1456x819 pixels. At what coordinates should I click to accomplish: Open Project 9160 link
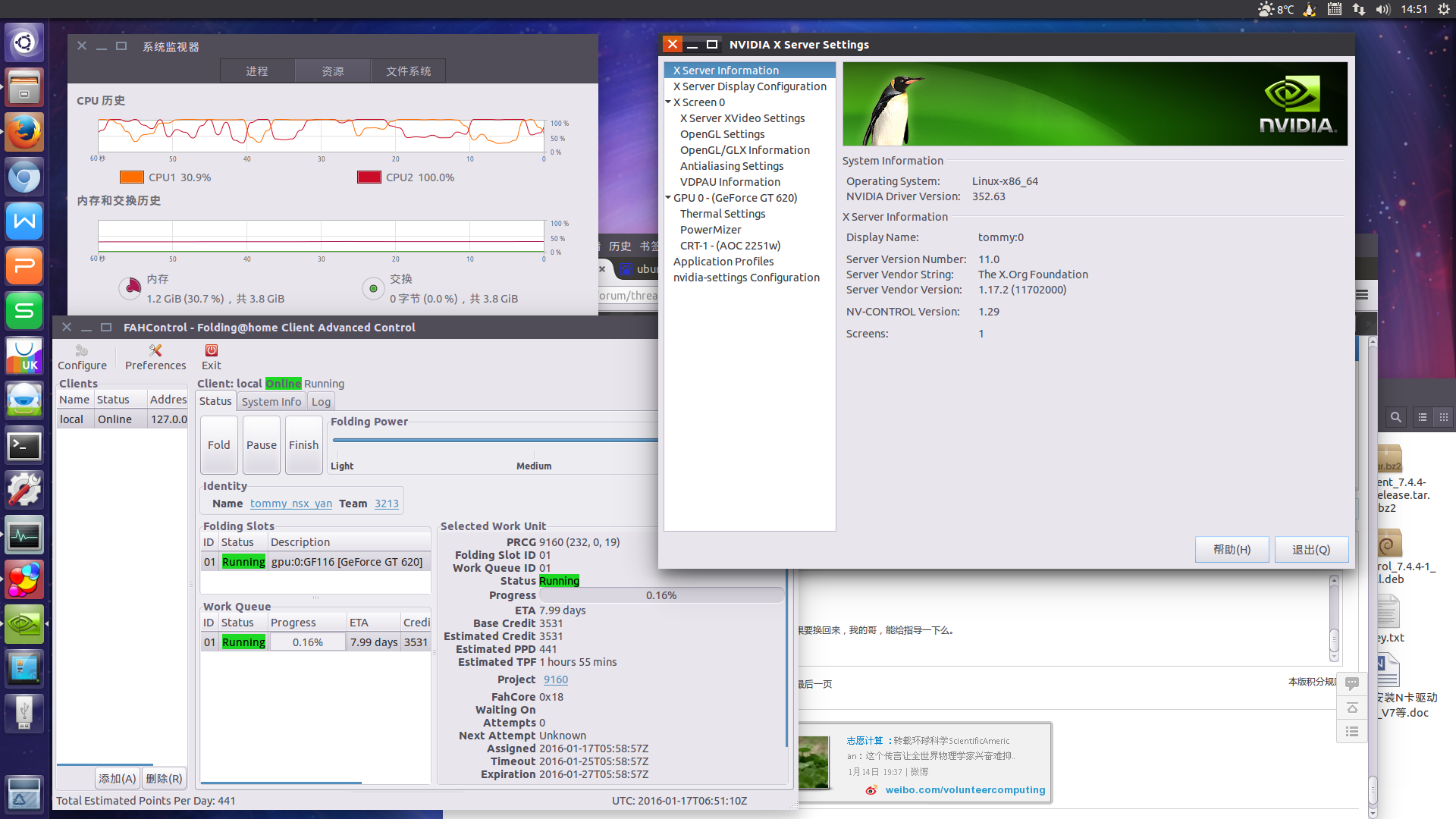pos(556,679)
